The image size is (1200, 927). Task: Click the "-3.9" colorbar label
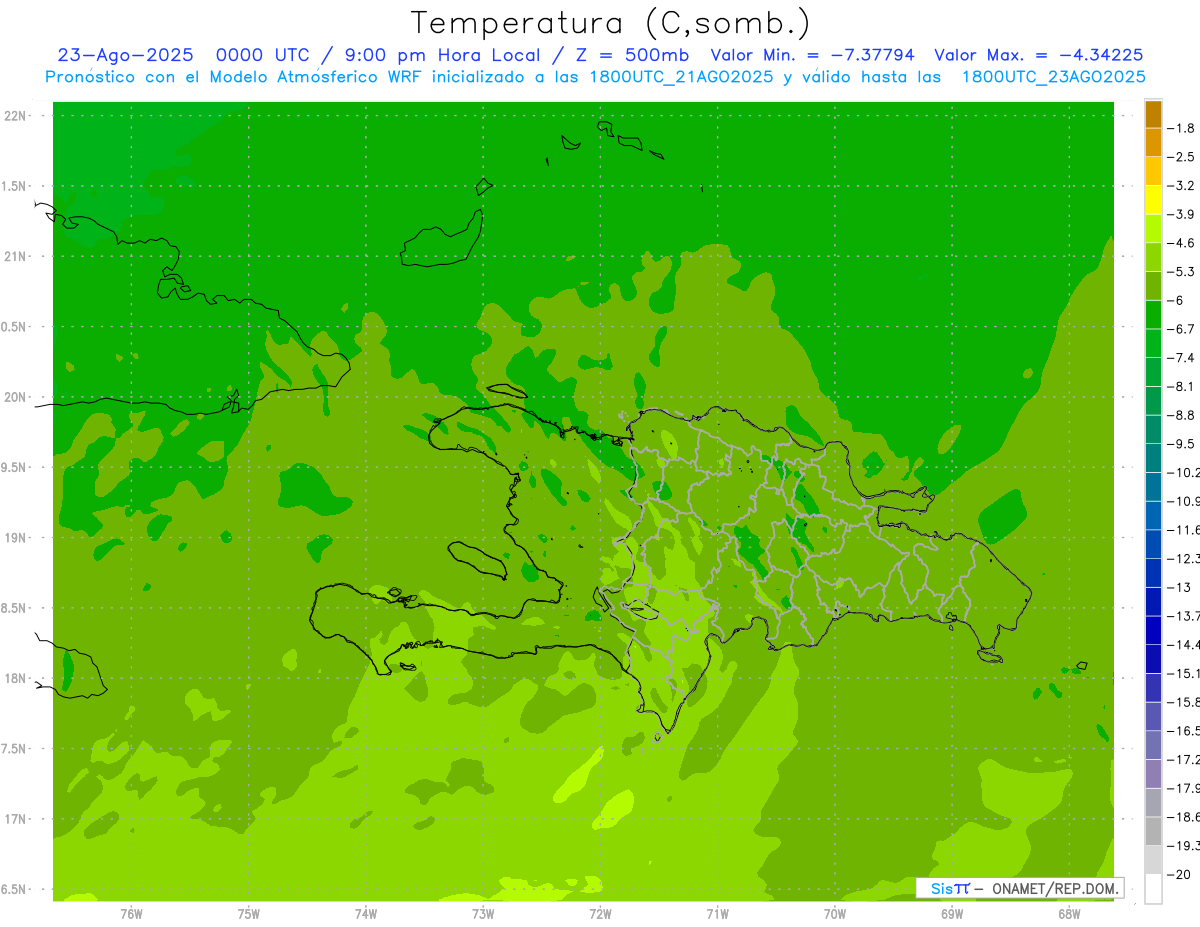coord(1181,214)
